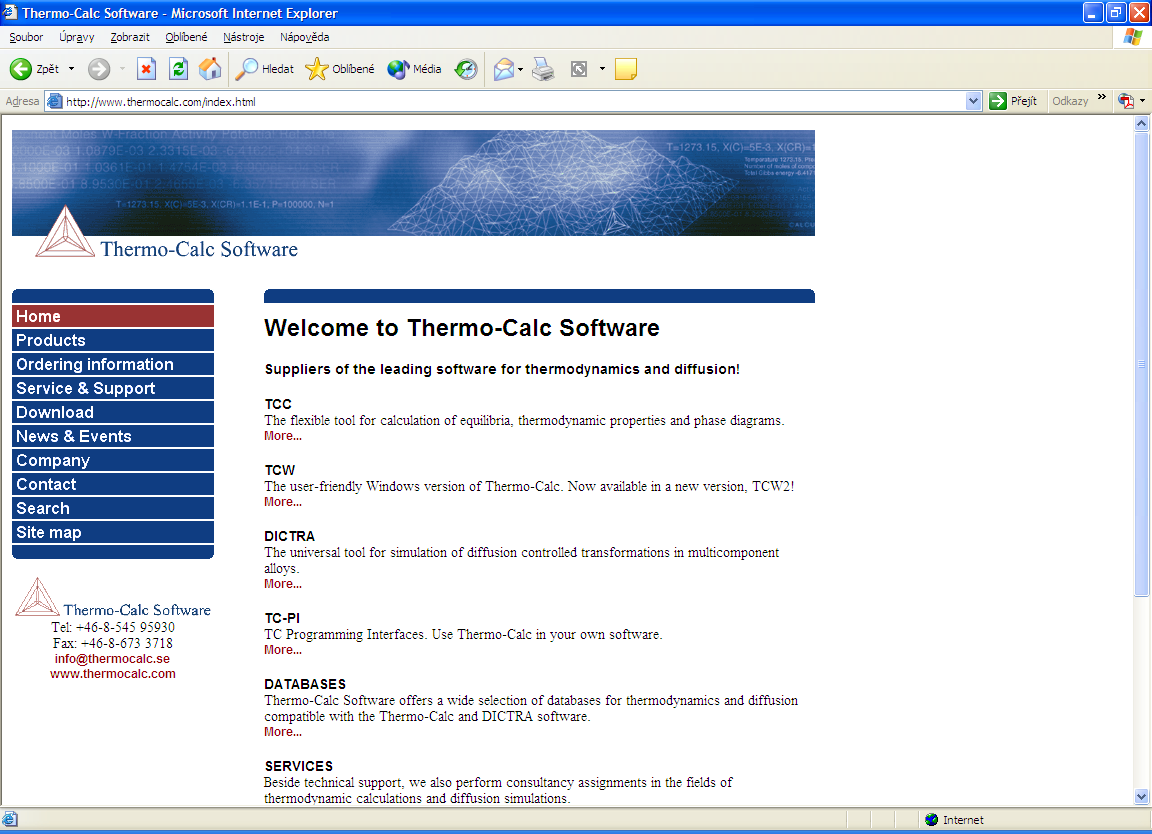Go to Service & Support
1152x834 pixels.
pos(112,388)
